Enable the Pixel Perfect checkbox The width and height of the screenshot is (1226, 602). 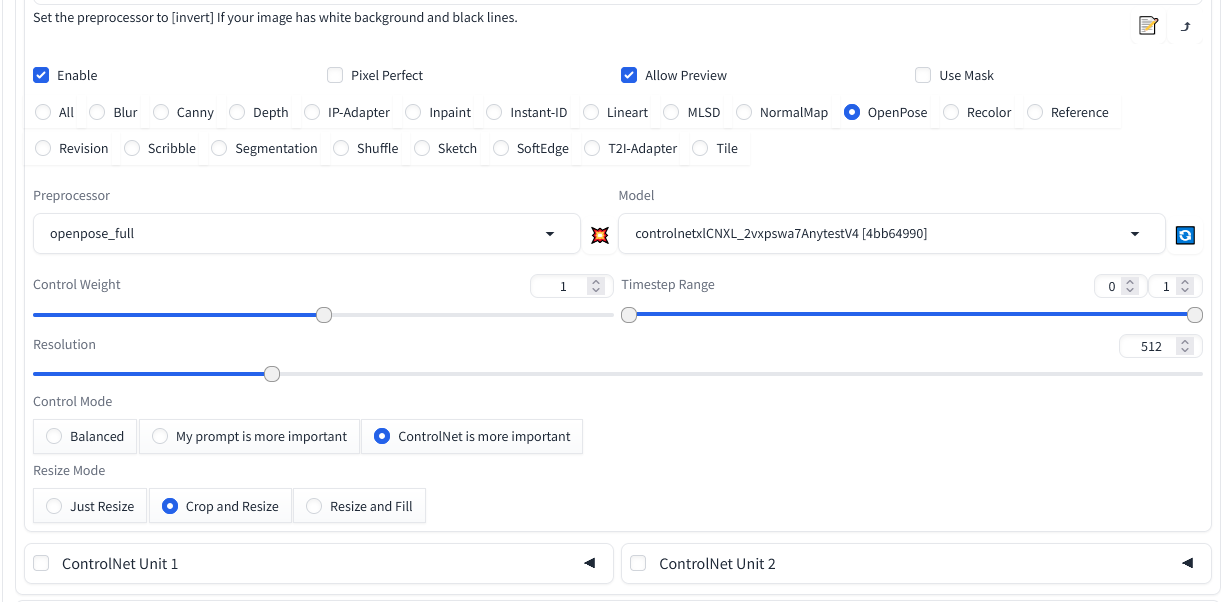[335, 75]
